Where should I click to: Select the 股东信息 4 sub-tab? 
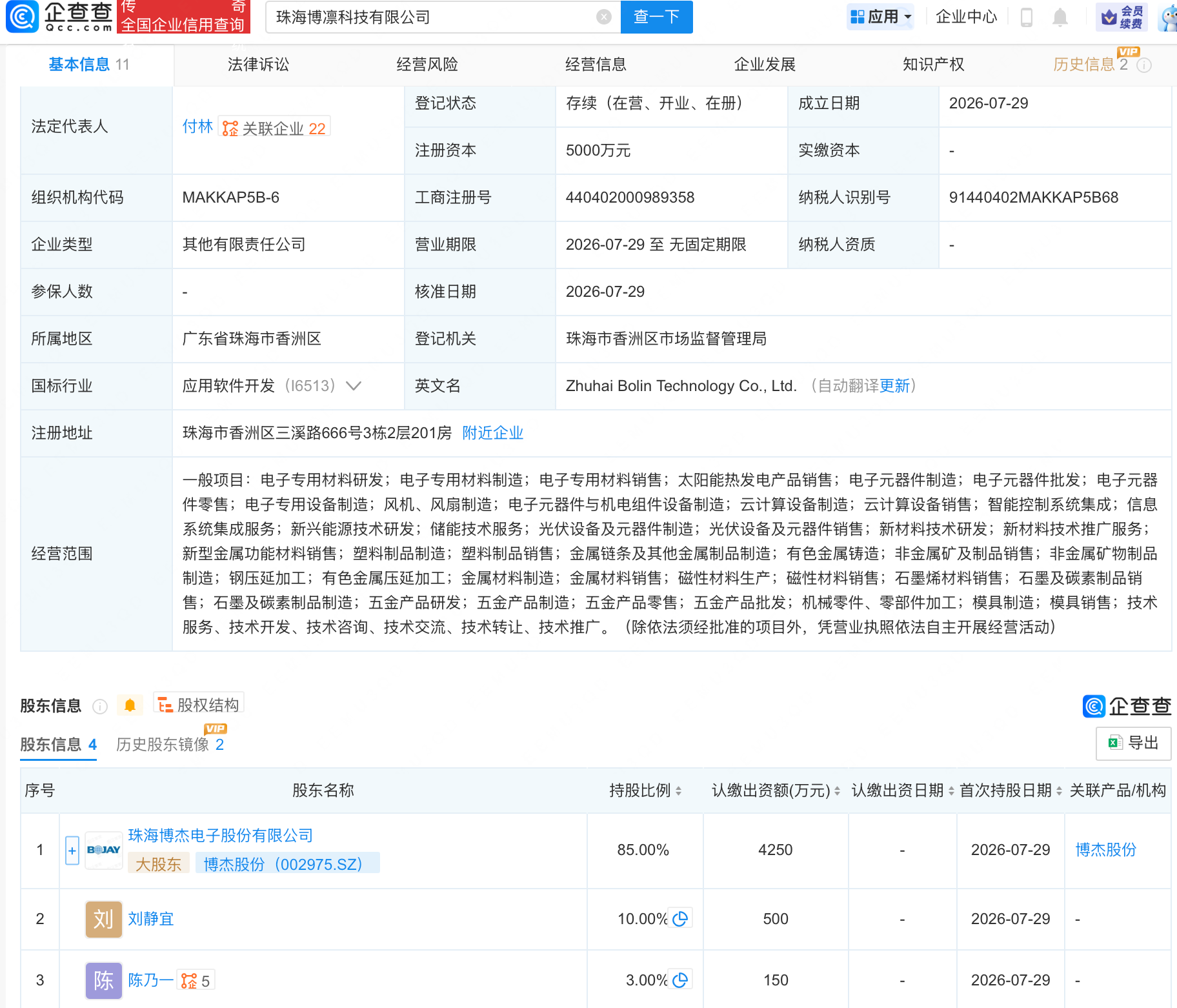59,745
